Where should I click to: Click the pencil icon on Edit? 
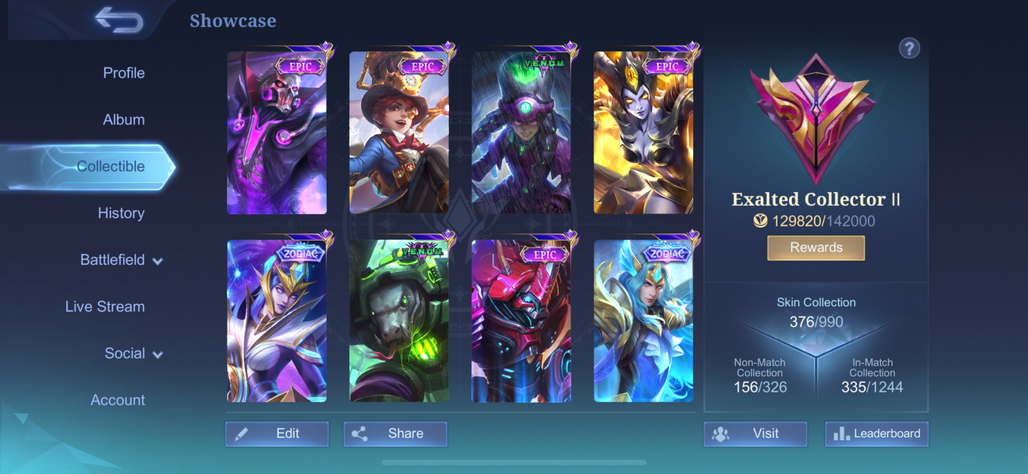point(241,433)
